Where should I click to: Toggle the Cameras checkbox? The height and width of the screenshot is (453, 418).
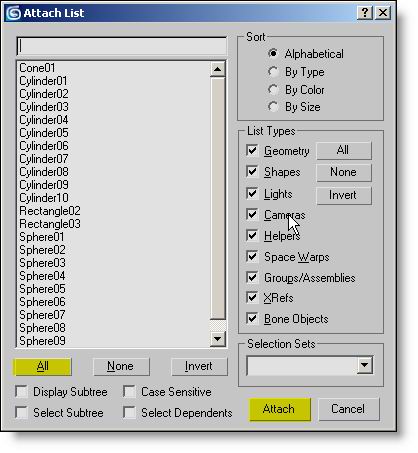[252, 214]
